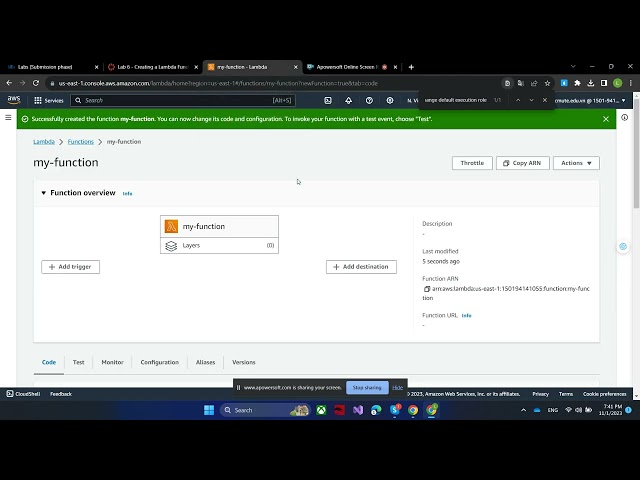Viewport: 640px width, 480px height.
Task: Reload the page with the refresh icon
Action: coord(36,83)
